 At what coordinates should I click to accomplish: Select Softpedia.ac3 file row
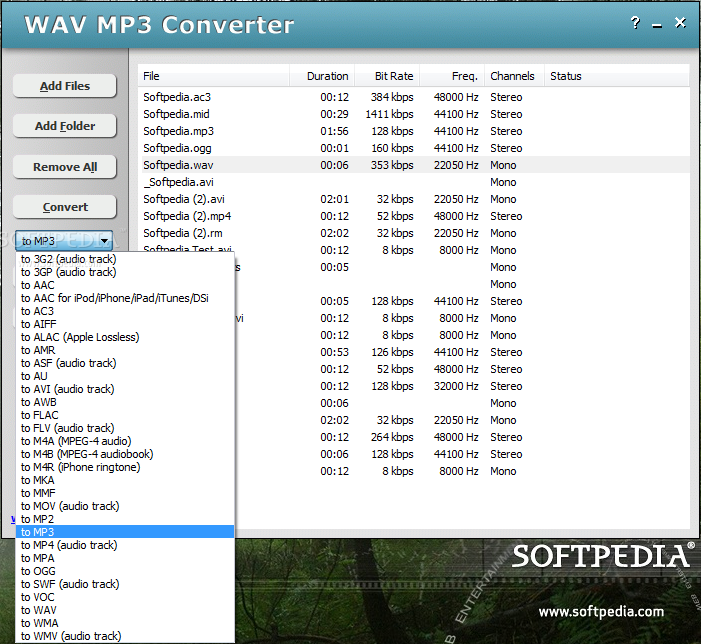[416, 97]
